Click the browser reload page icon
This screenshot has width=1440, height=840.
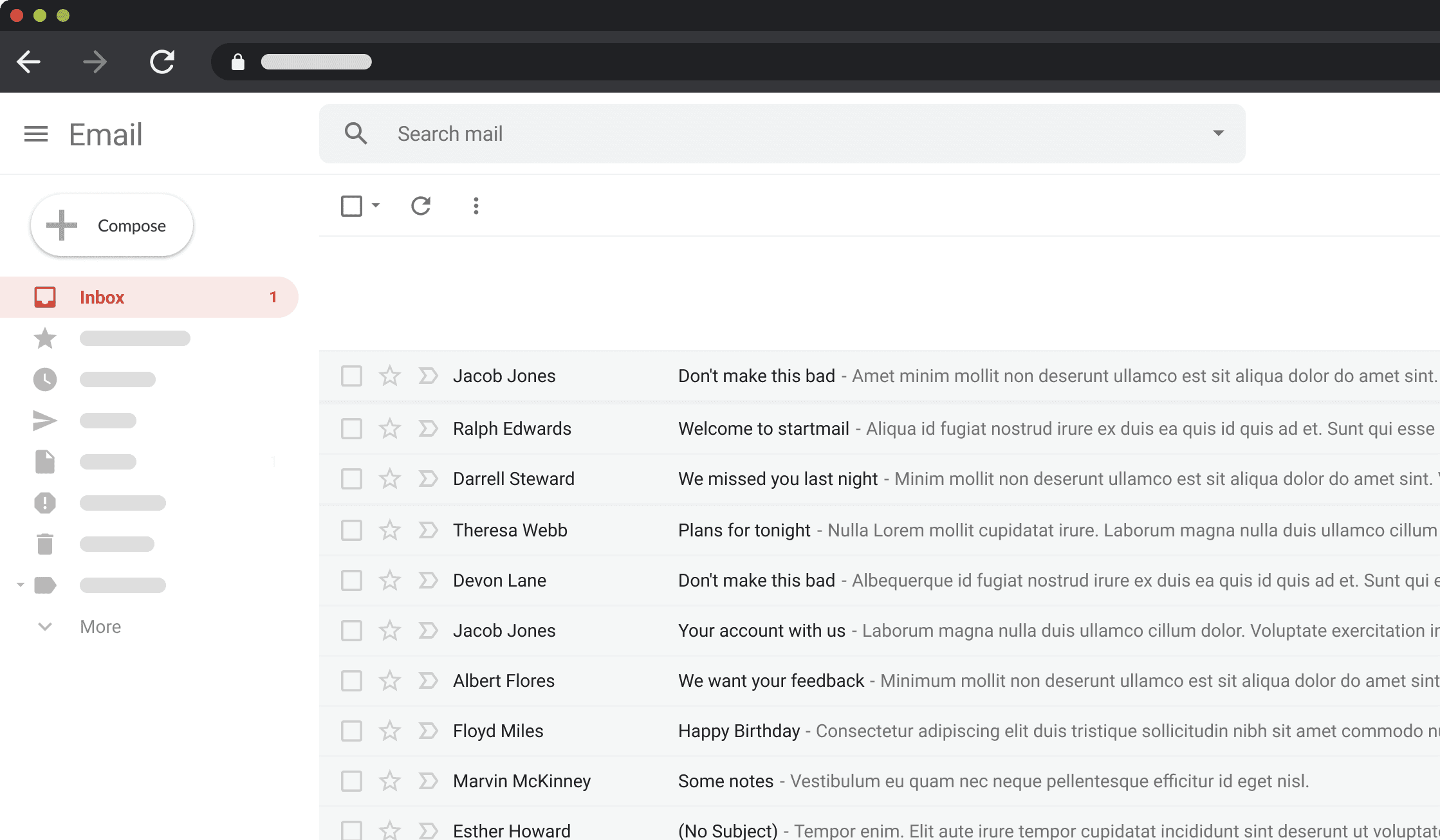(x=162, y=62)
